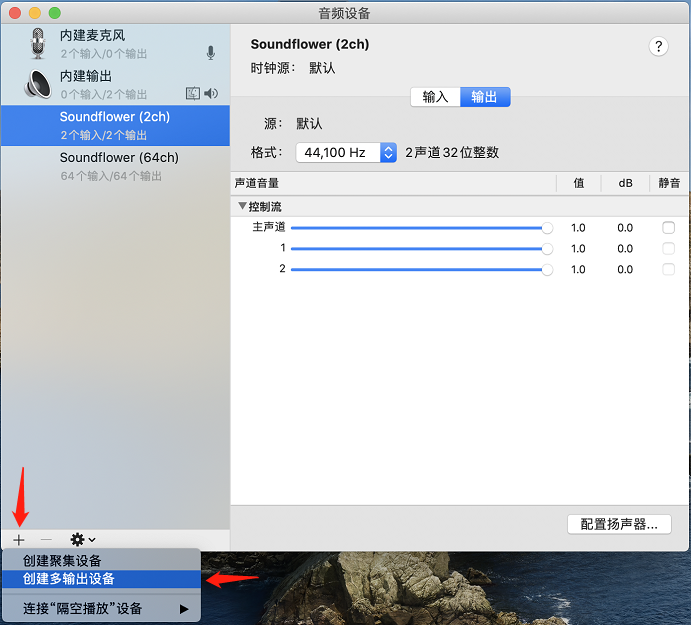Screen dimensions: 691x626
Task: Click the 2声道32位整数 format text
Action: (x=452, y=152)
